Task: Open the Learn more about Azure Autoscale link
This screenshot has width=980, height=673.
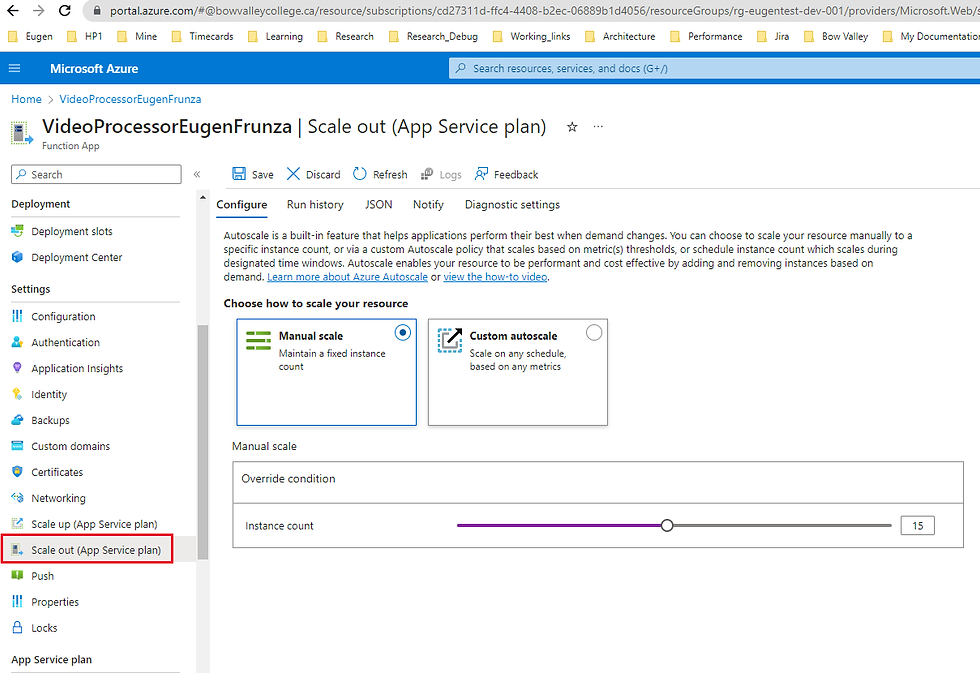Action: (348, 277)
